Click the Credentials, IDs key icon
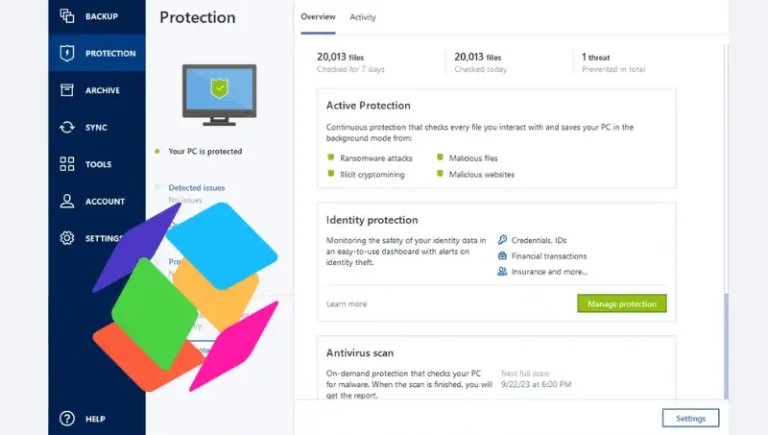 point(502,240)
